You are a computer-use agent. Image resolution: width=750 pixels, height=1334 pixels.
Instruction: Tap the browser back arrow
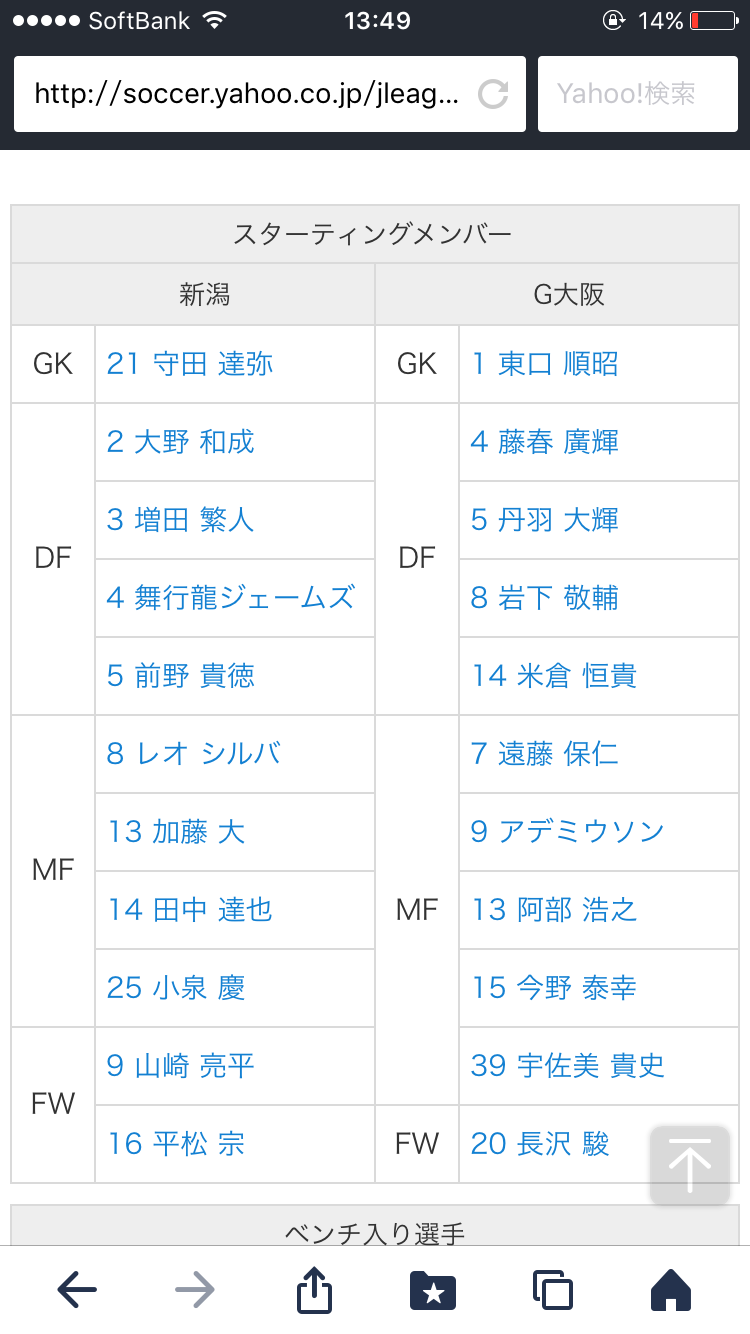point(77,1290)
